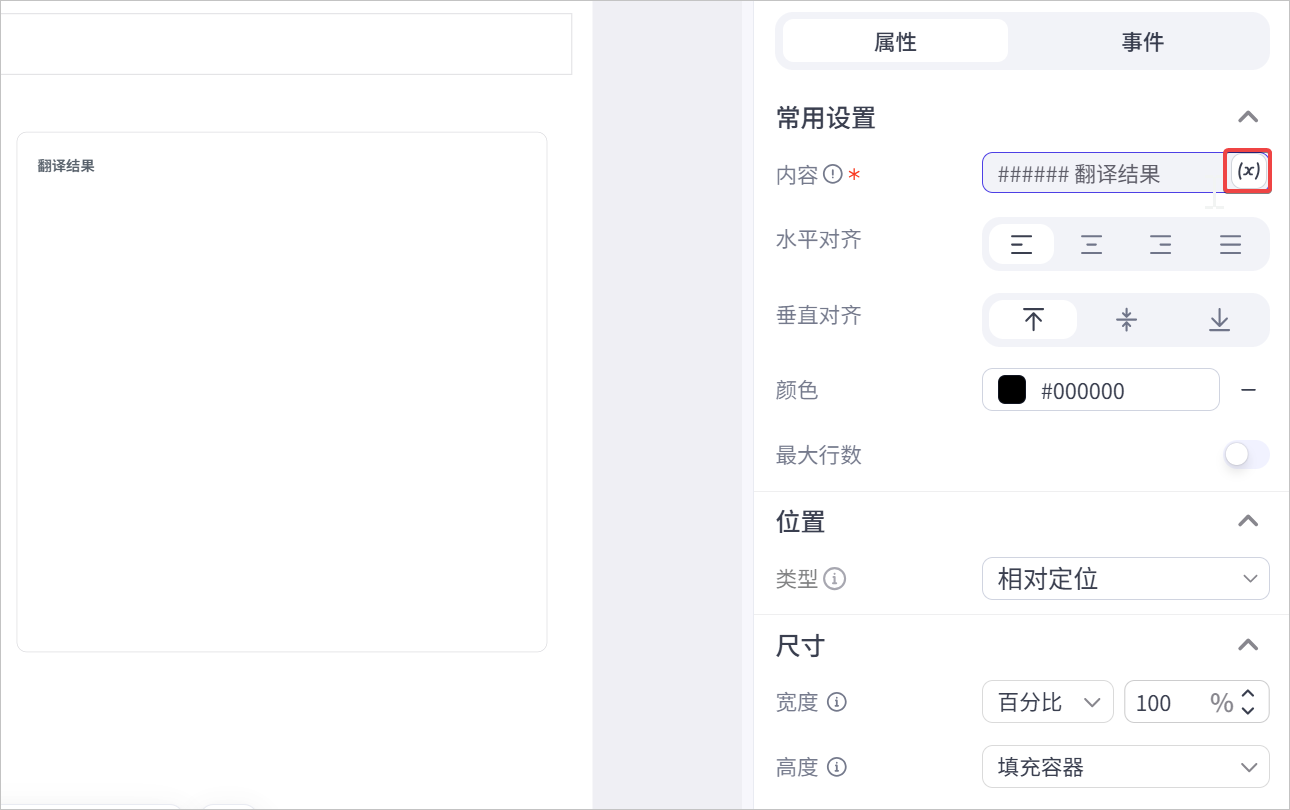Click the minus icon beside the color field

pyautogui.click(x=1248, y=390)
